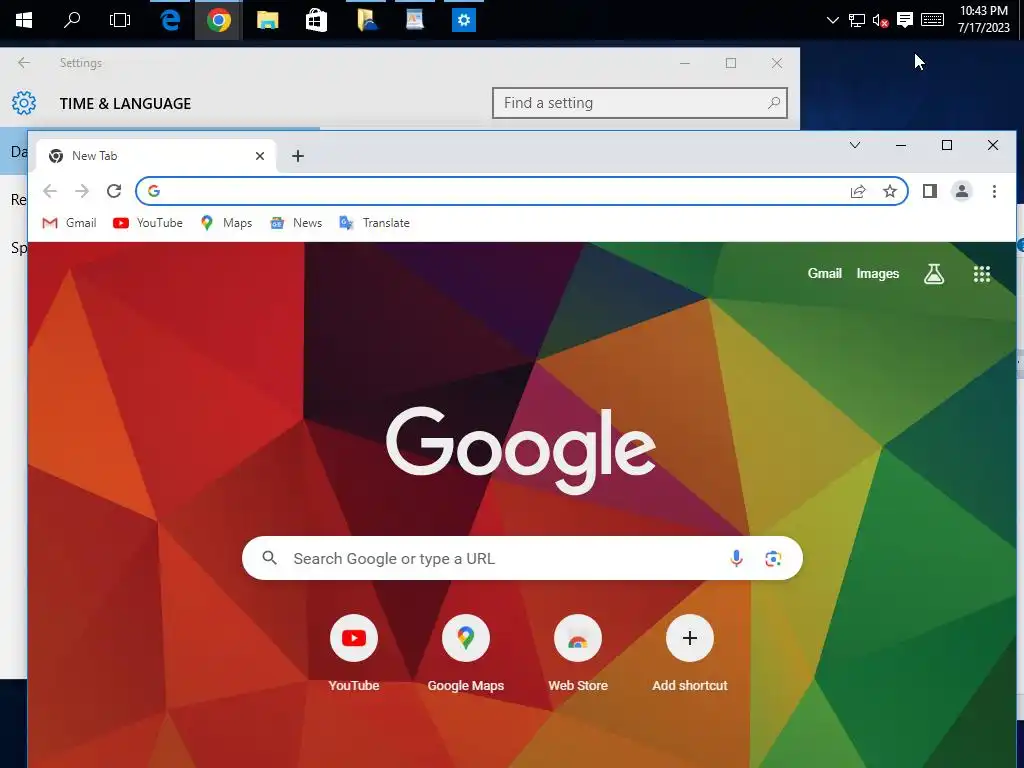The width and height of the screenshot is (1024, 768).
Task: Search settings with magnifier icon
Action: coord(774,103)
